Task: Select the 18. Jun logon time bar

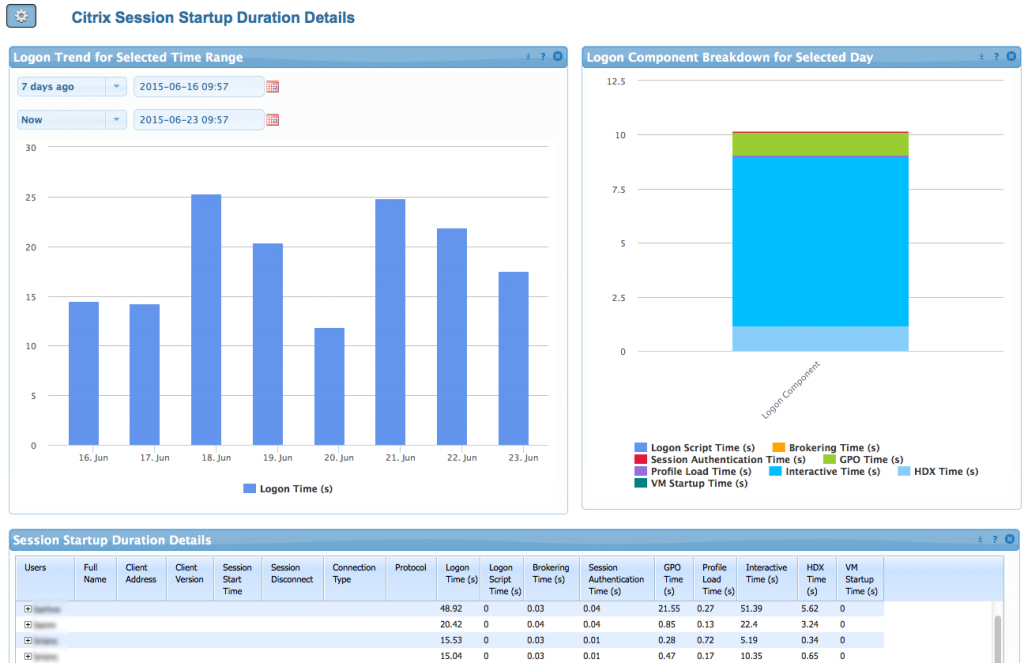Action: pos(206,320)
